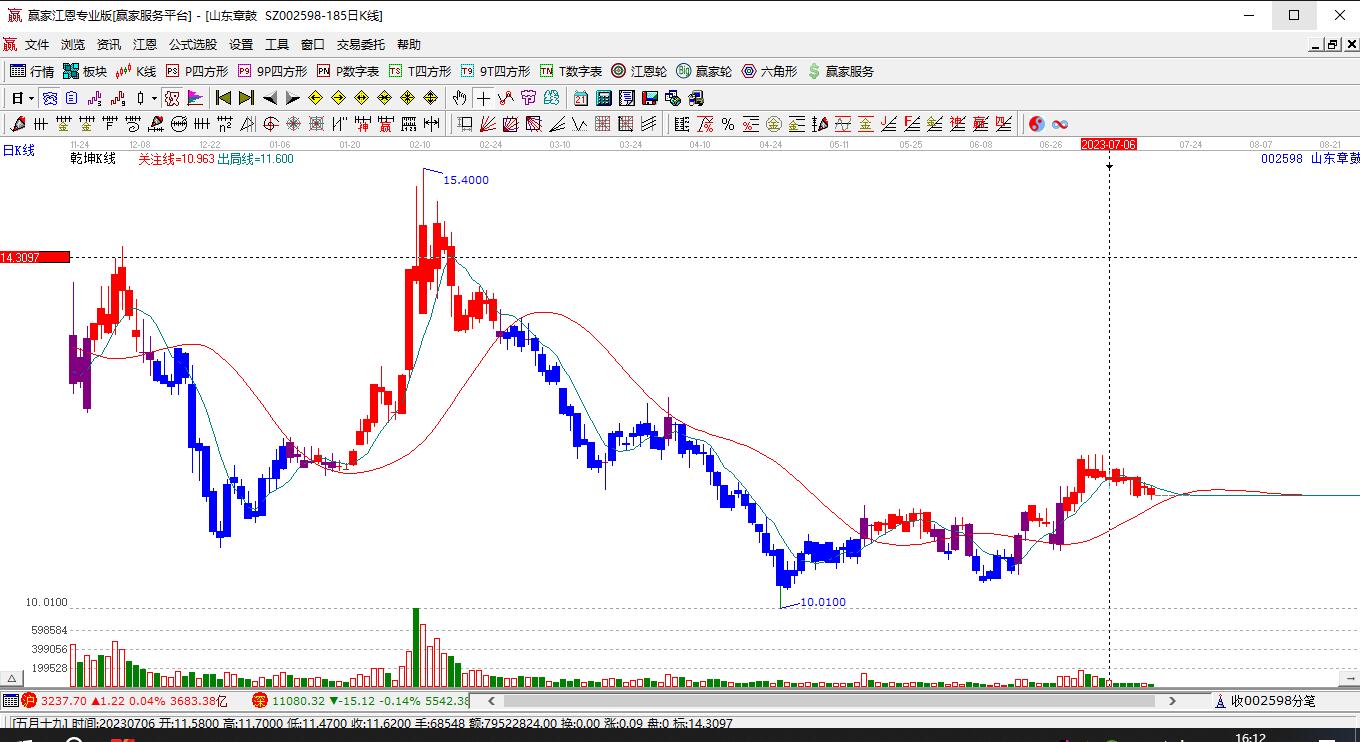1360x742 pixels.
Task: Select the pencil drawing icon
Action: point(17,124)
